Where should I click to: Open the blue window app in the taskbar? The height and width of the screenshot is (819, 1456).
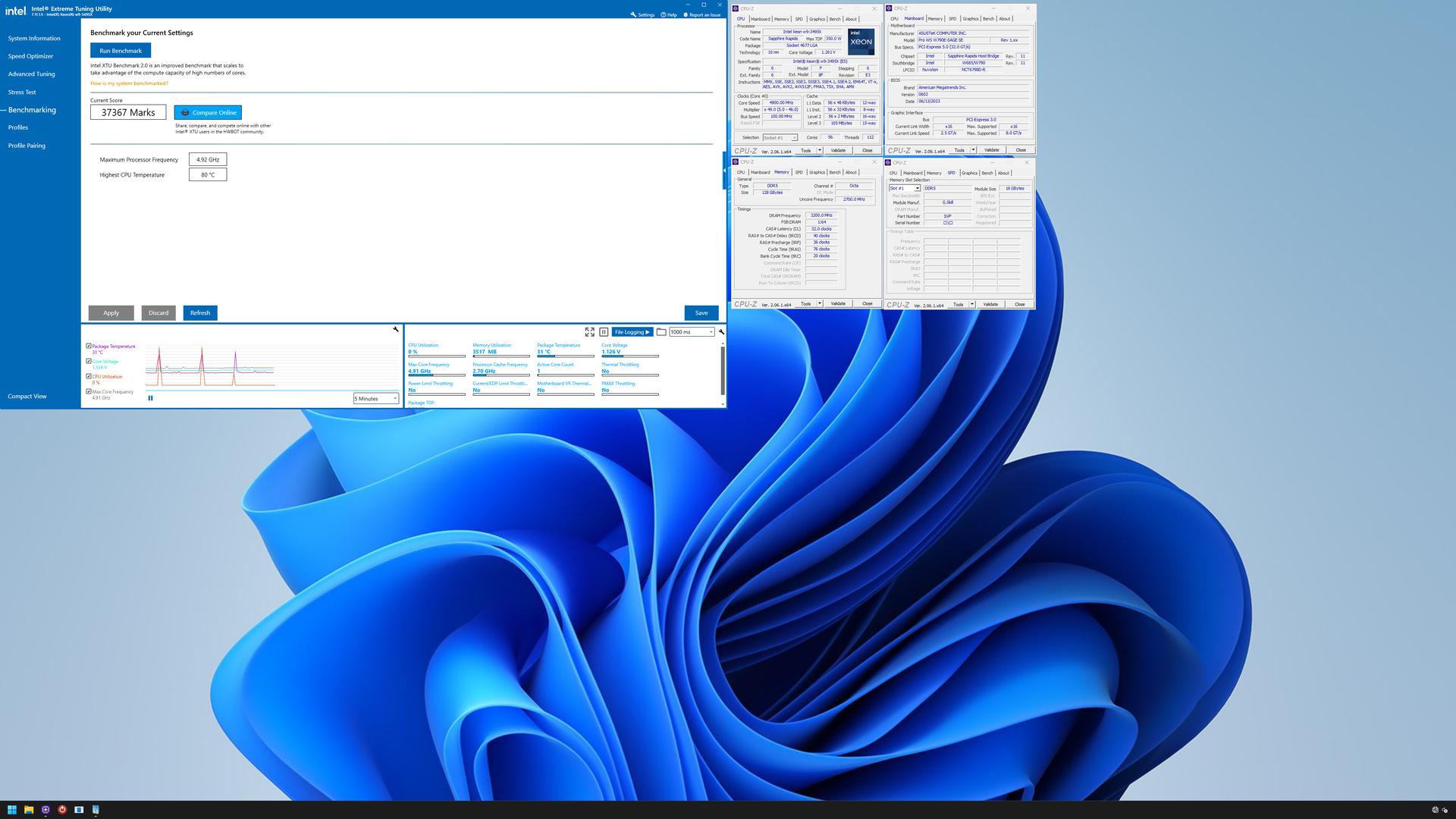pyautogui.click(x=79, y=810)
